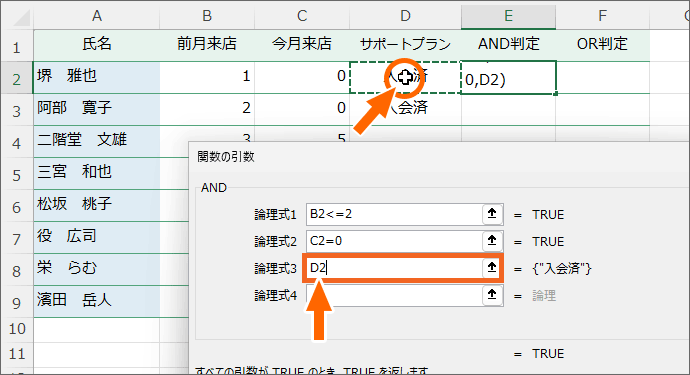Click cell D3 showing 入会済
This screenshot has height=375, width=690.
[405, 110]
